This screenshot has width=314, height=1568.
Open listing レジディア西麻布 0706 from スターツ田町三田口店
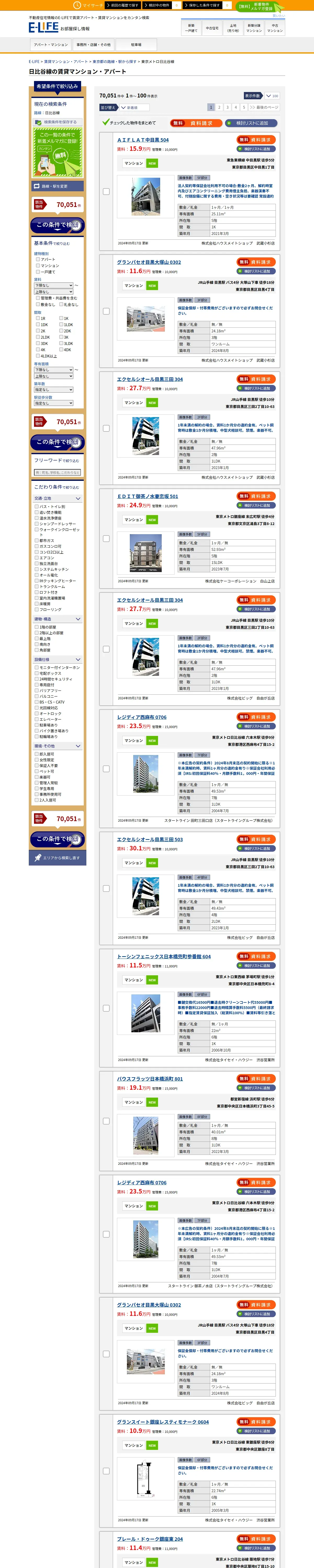click(142, 718)
